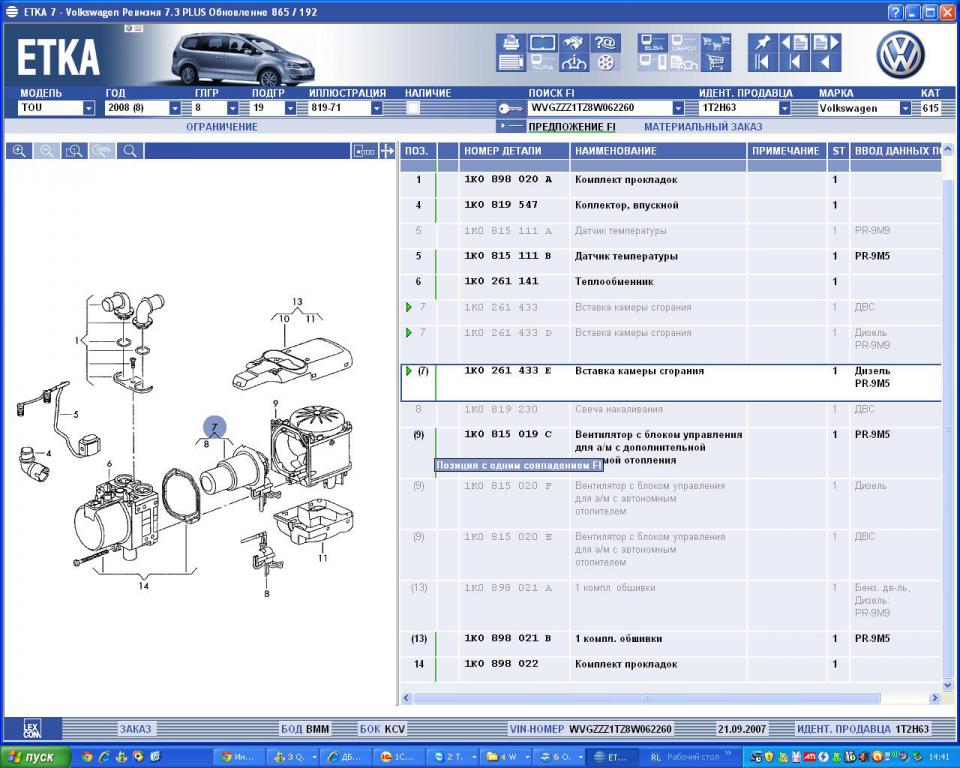Image resolution: width=960 pixels, height=768 pixels.
Task: Click ПРИМЕЧАНИЕ column header
Action: click(x=787, y=151)
